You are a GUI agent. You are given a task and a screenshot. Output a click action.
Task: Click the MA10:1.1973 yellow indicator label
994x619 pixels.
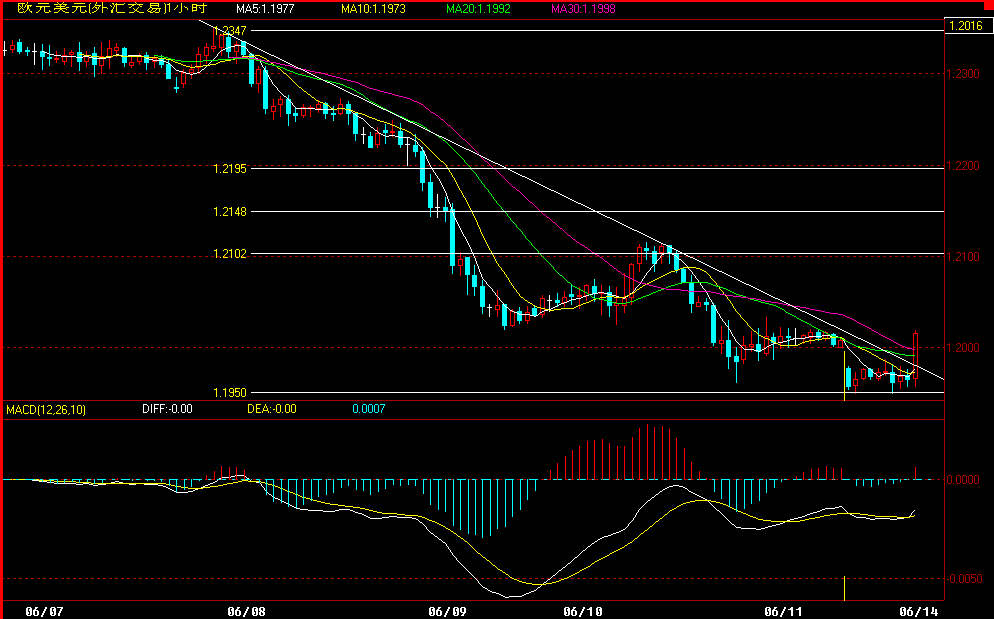pos(372,9)
